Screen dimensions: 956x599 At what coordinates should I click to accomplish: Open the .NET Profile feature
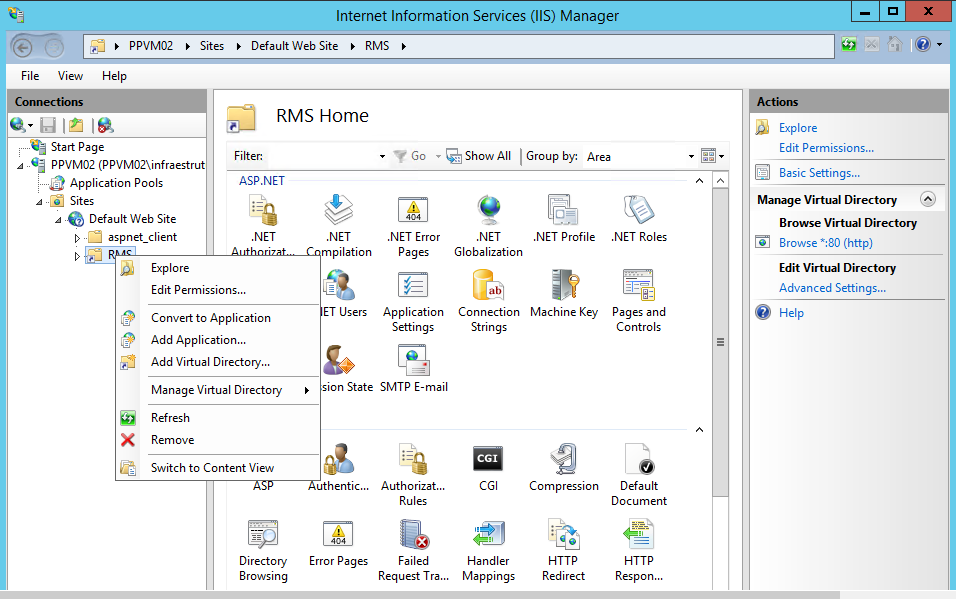coord(563,218)
